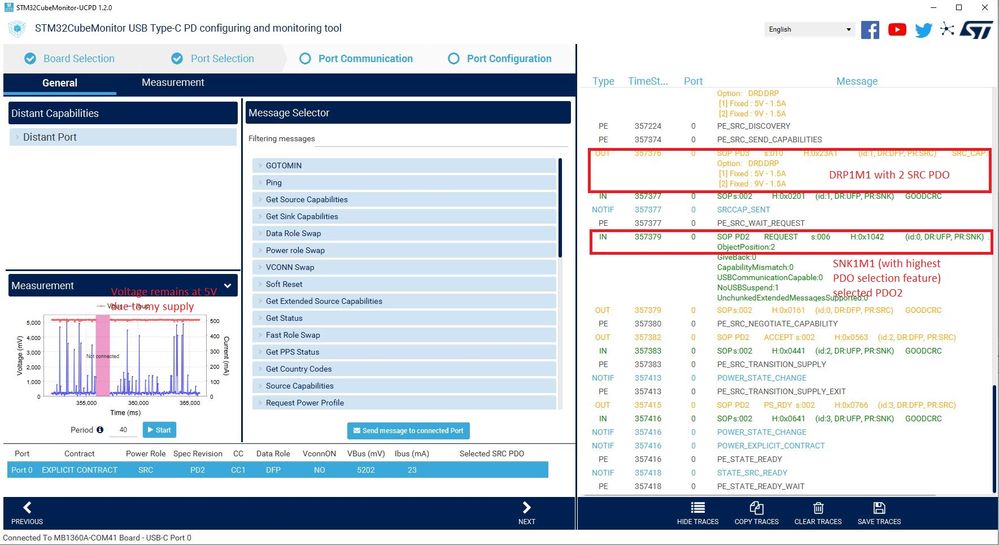Screen dimensions: 999x545
Task: Expand Get Extended Source Capabilities message
Action: pos(405,301)
